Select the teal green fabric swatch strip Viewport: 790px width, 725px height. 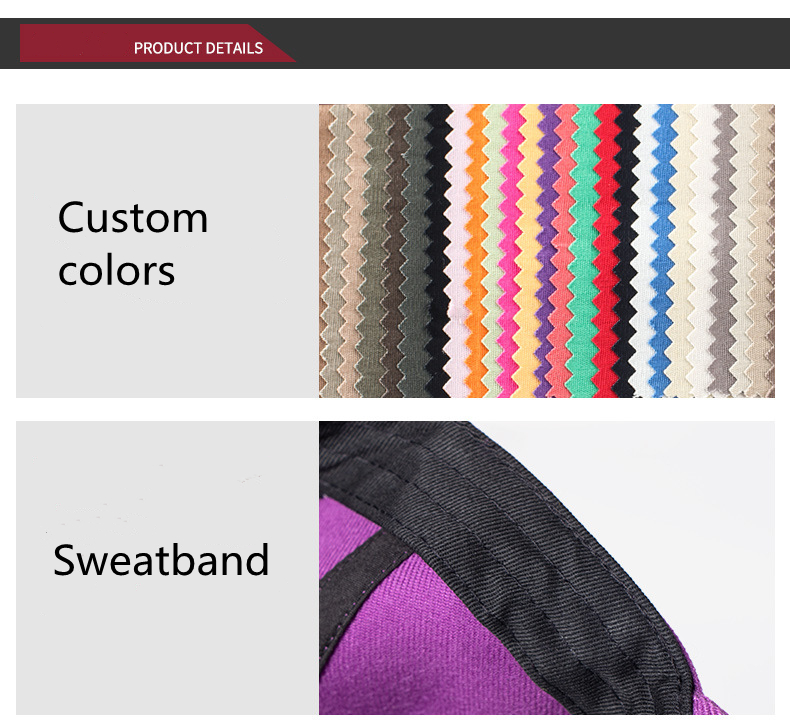[584, 251]
